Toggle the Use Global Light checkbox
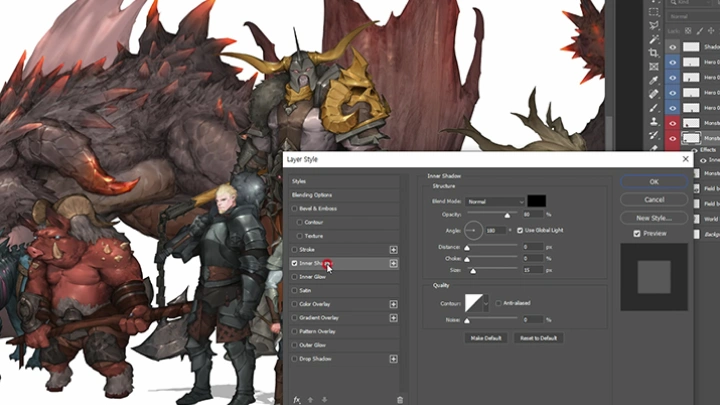This screenshot has height=405, width=720. point(520,231)
